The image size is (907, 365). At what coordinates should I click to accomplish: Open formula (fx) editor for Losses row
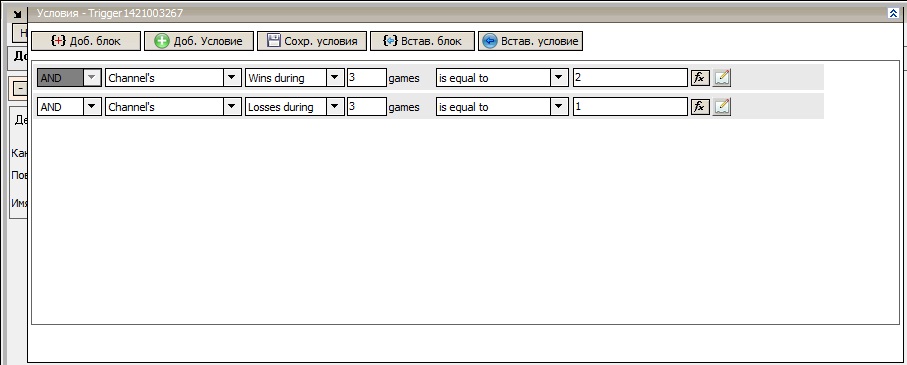700,106
